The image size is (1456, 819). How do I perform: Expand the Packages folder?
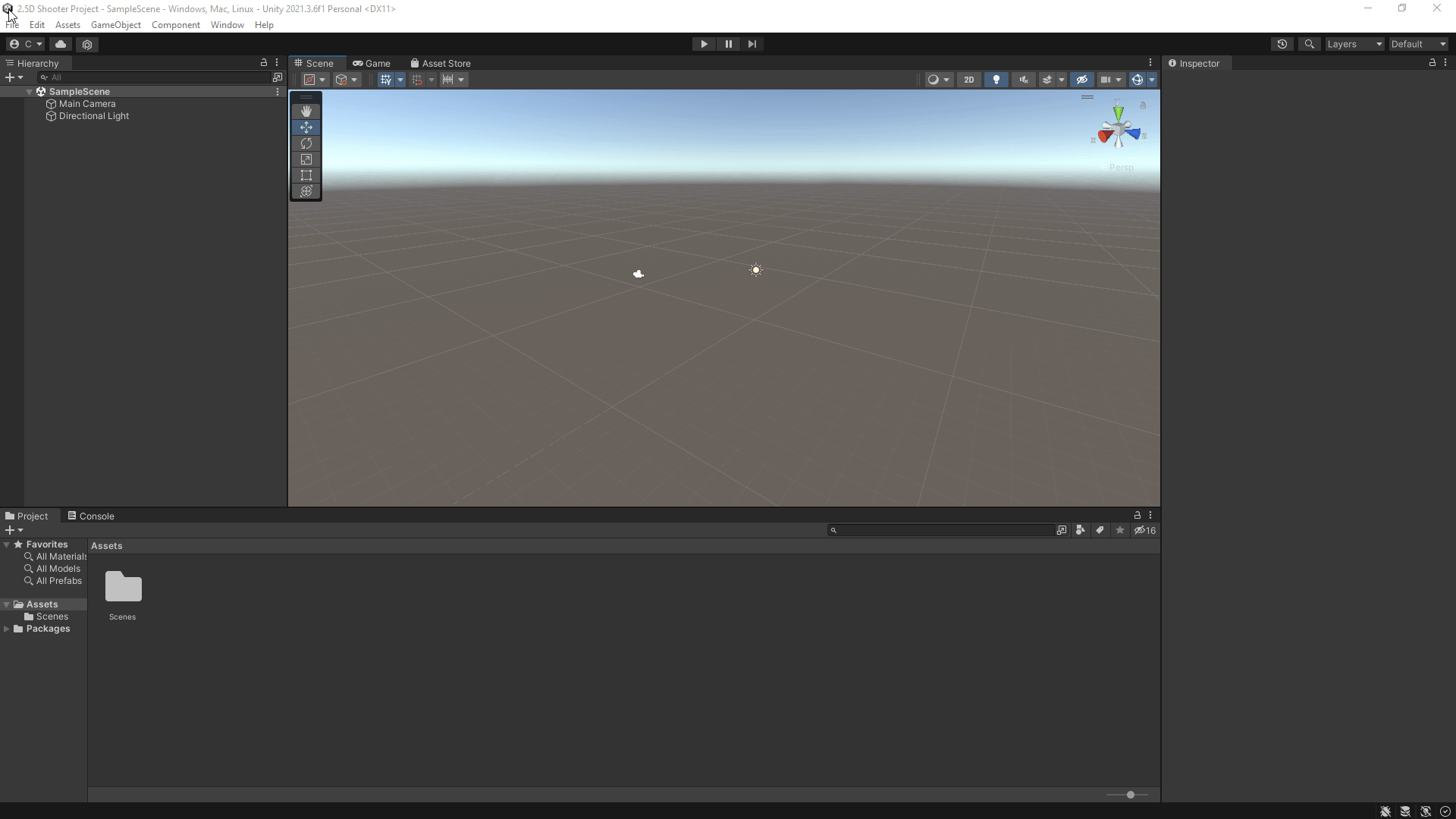pos(7,629)
